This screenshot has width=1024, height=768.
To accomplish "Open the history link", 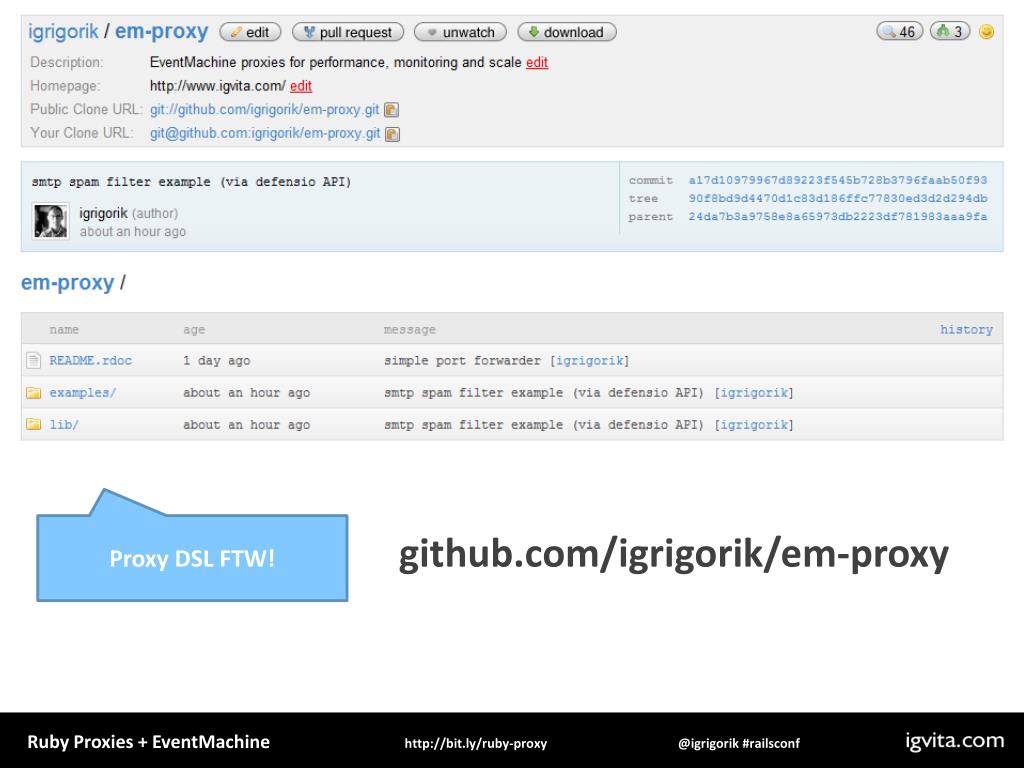I will pos(966,329).
